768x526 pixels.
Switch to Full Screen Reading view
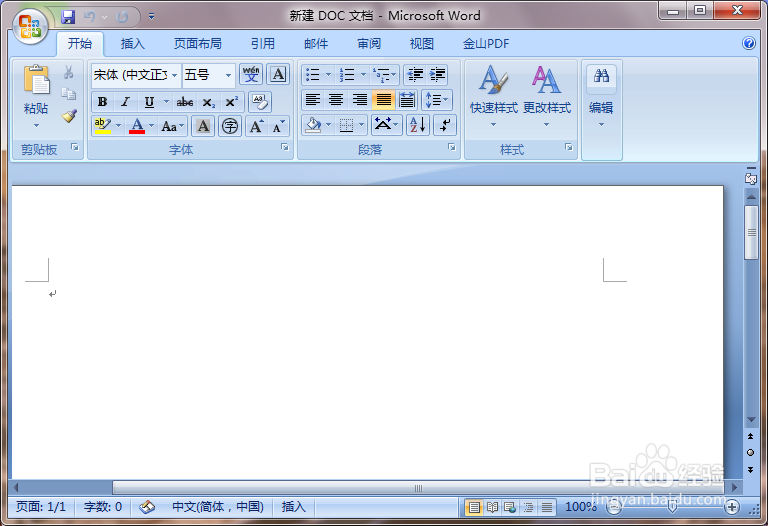tap(492, 507)
